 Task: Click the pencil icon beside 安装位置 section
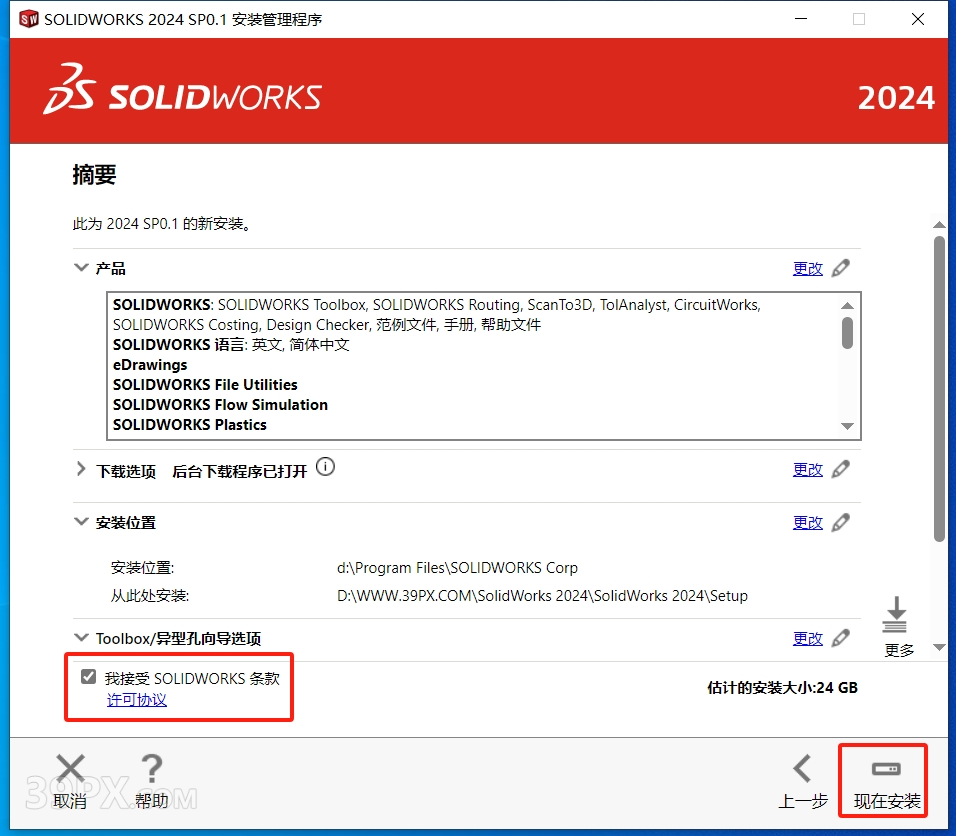click(x=841, y=522)
